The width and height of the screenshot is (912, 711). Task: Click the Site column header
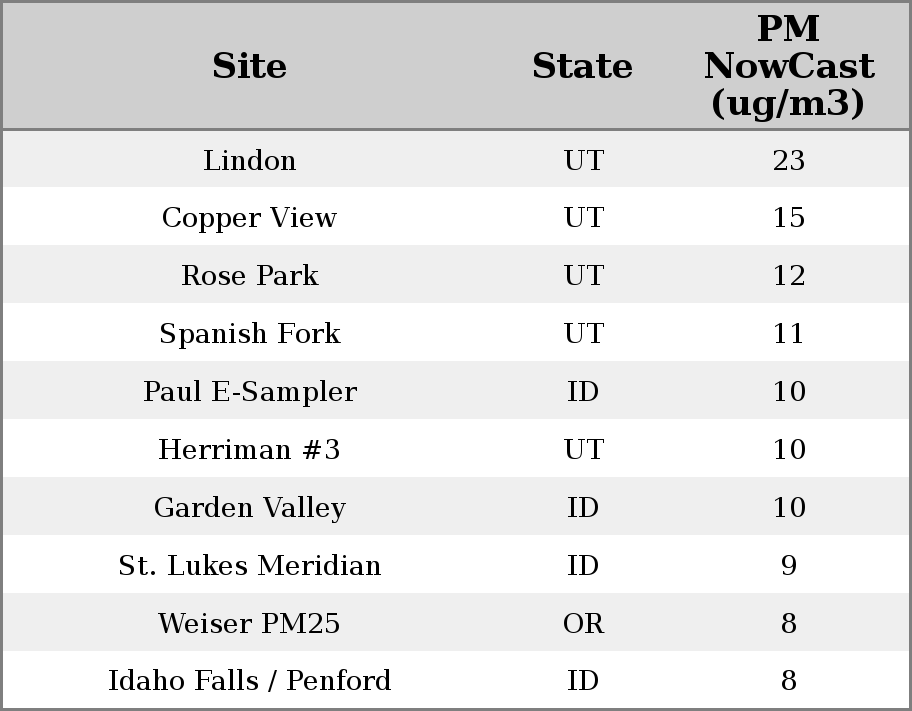(249, 66)
